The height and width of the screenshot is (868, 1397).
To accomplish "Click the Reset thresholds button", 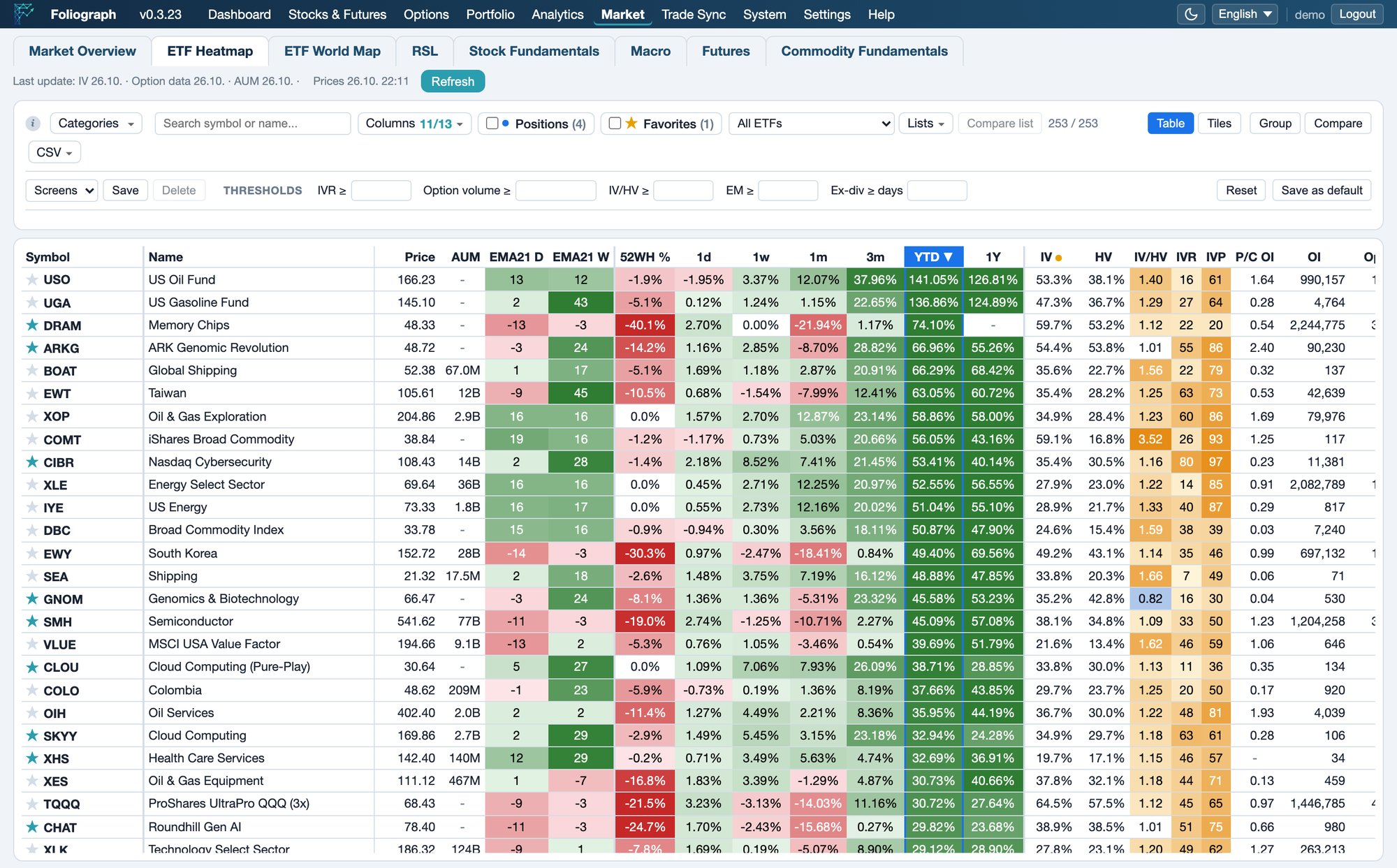I will click(x=1241, y=191).
